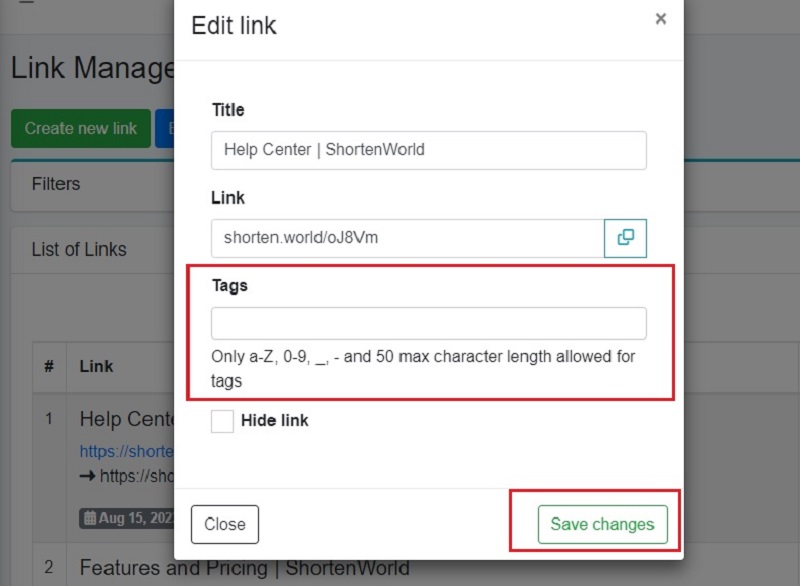The image size is (800, 586).
Task: Select the Features and Pricing row title
Action: pos(244,568)
